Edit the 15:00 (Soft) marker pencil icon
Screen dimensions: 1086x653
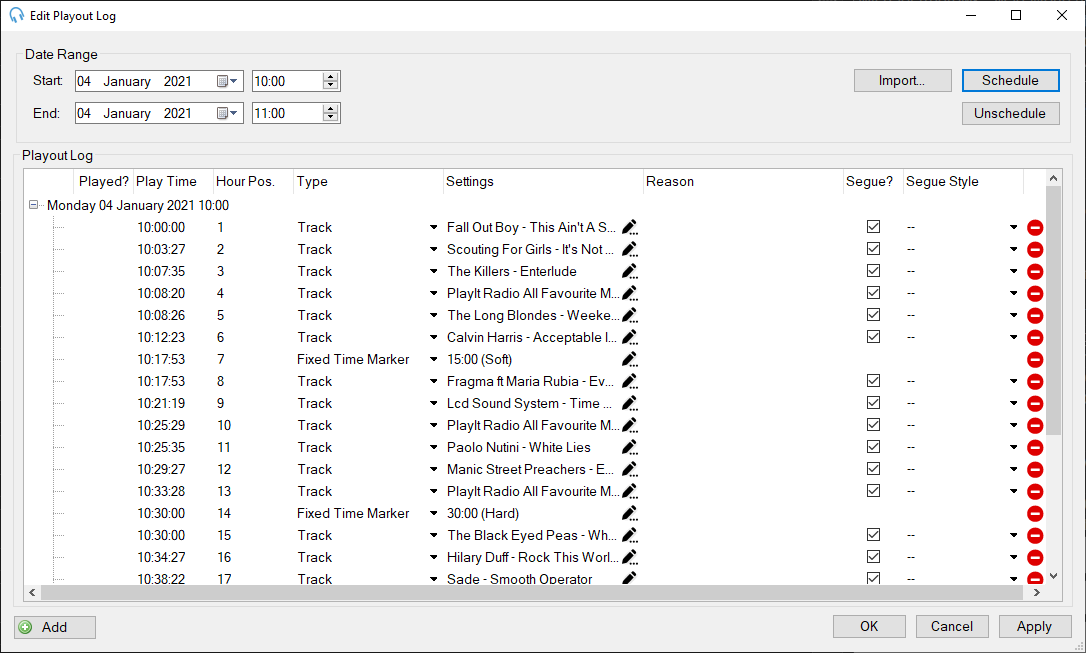pos(629,359)
